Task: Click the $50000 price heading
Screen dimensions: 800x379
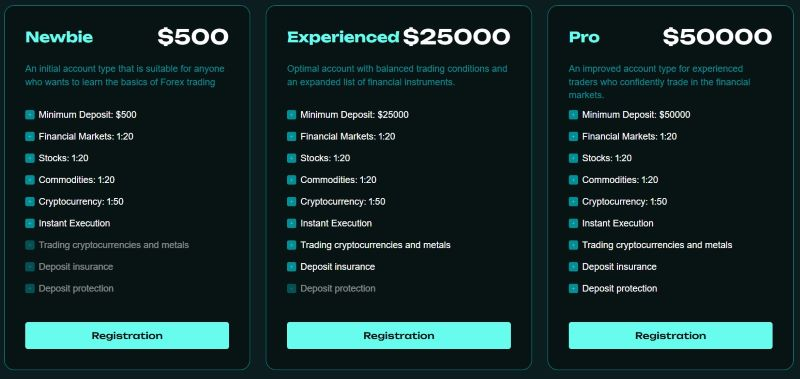Action: tap(717, 37)
